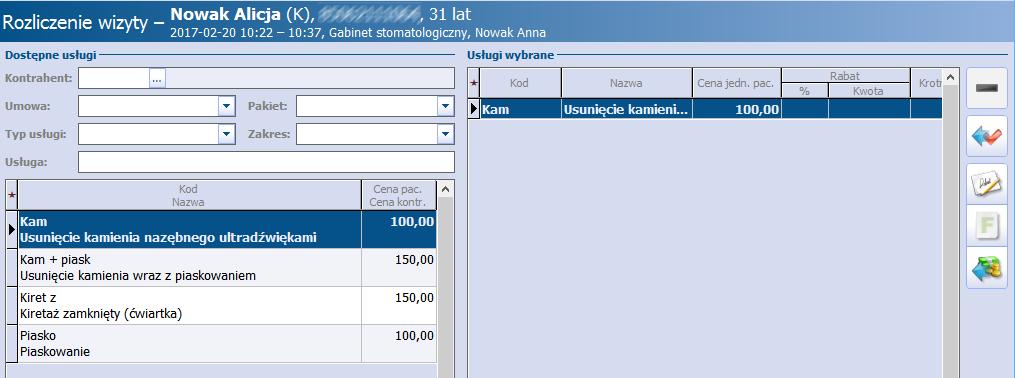The height and width of the screenshot is (378, 1015).
Task: Click the % discount cell of Kam row
Action: [805, 109]
